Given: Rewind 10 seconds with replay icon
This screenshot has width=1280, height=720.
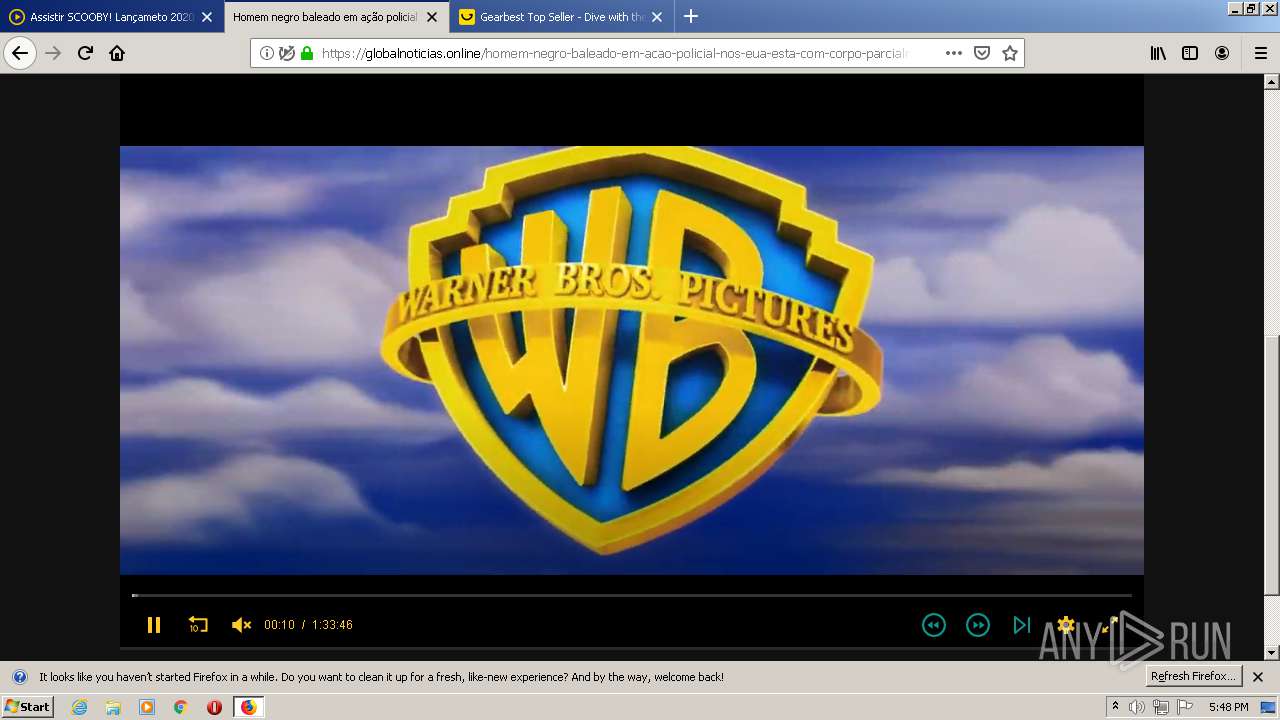Looking at the screenshot, I should click(198, 625).
